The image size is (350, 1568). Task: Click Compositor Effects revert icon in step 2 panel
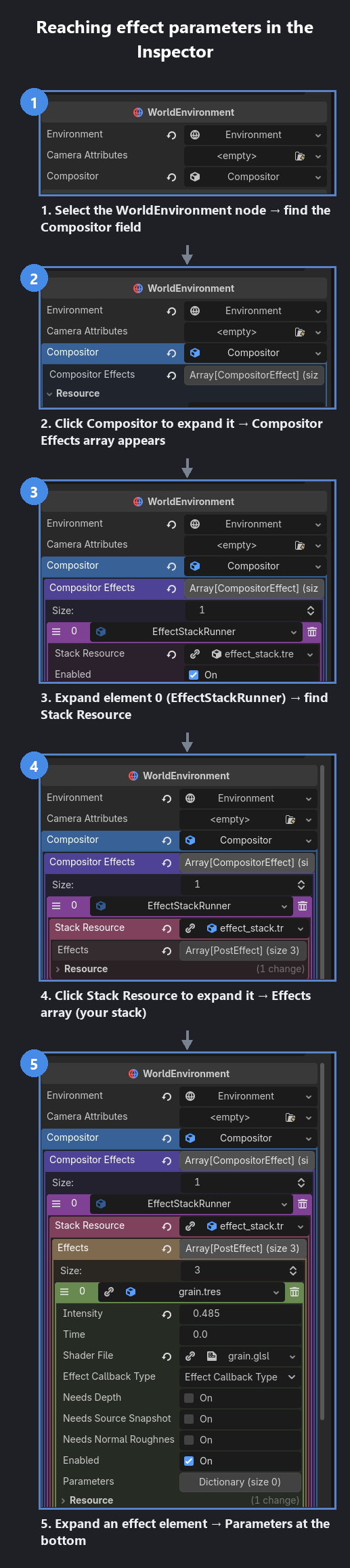point(171,375)
